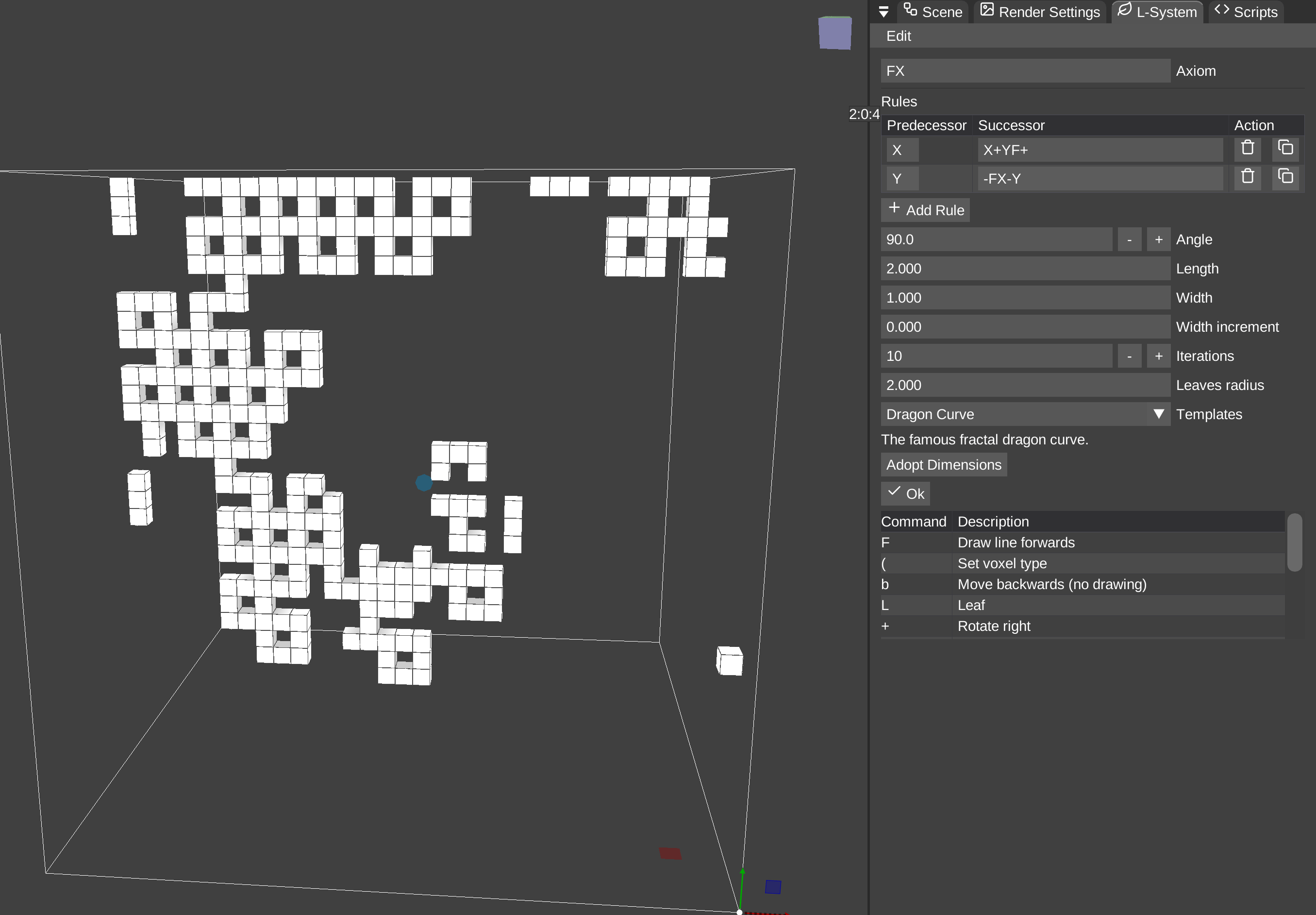This screenshot has height=915, width=1316.
Task: Increase the Iterations value with plus
Action: [1158, 356]
